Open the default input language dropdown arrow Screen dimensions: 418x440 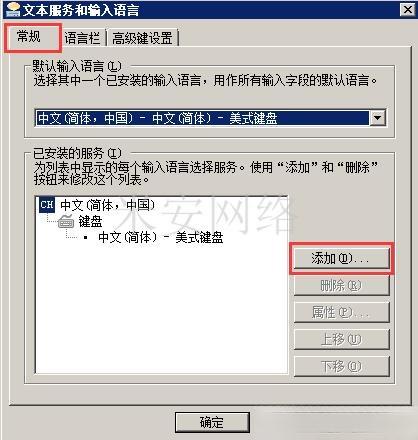378,118
